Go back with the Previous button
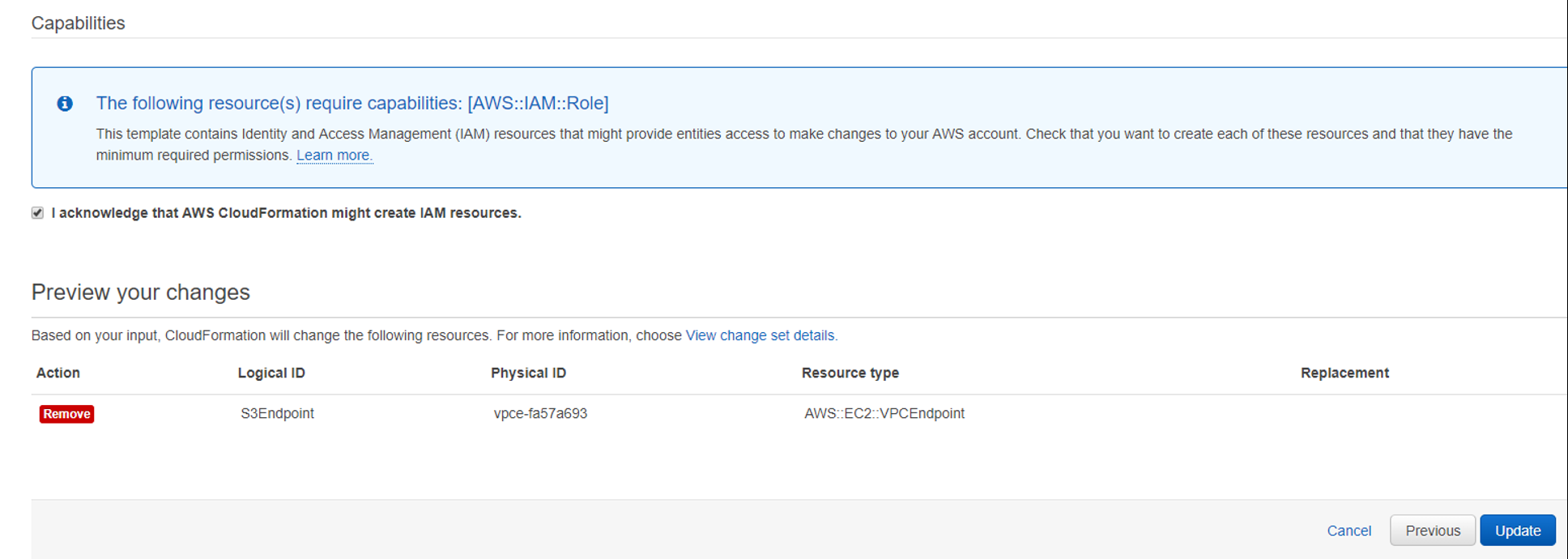The image size is (1568, 559). coord(1433,531)
